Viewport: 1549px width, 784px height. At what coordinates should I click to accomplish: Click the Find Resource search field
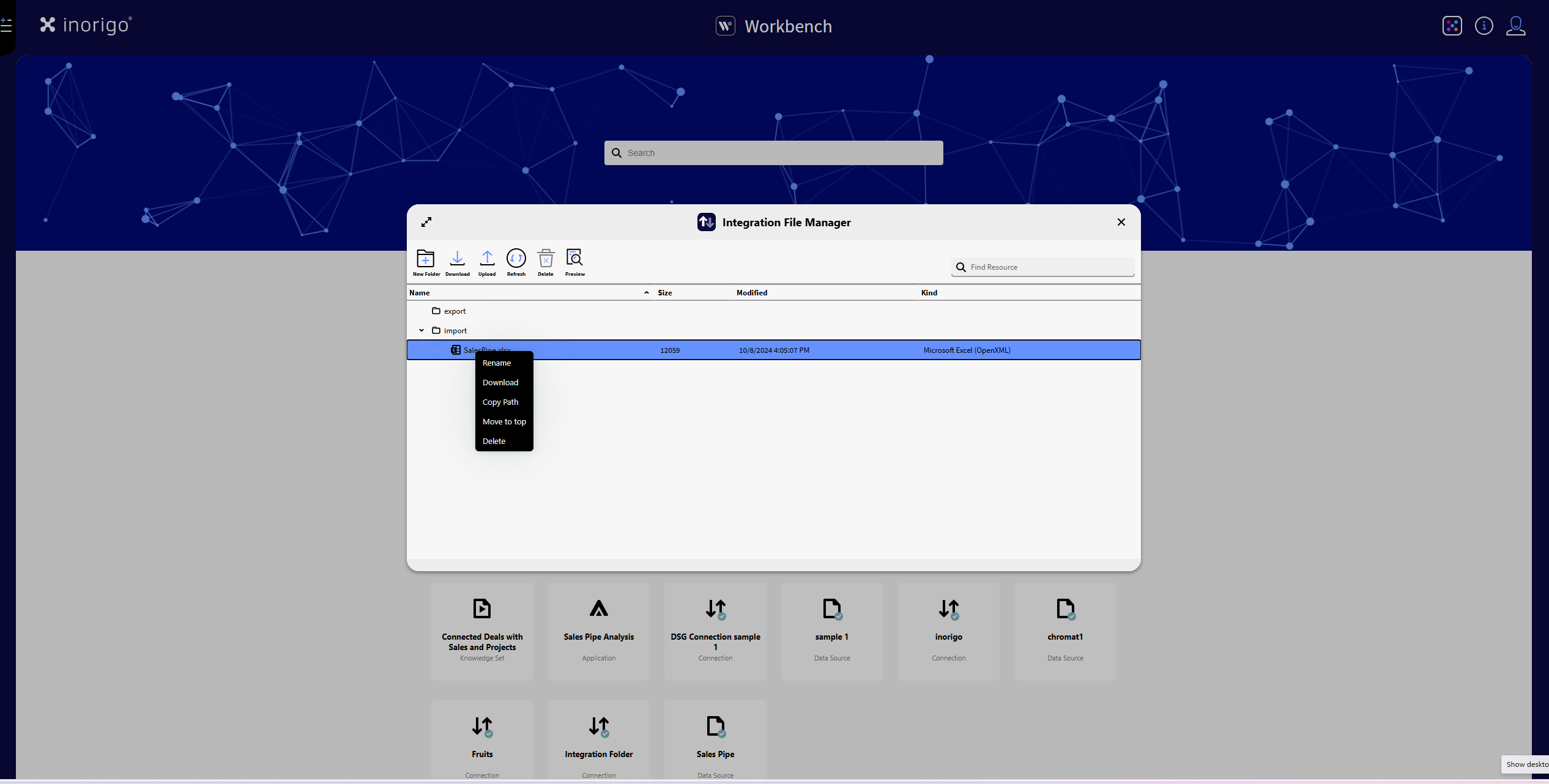(1049, 267)
